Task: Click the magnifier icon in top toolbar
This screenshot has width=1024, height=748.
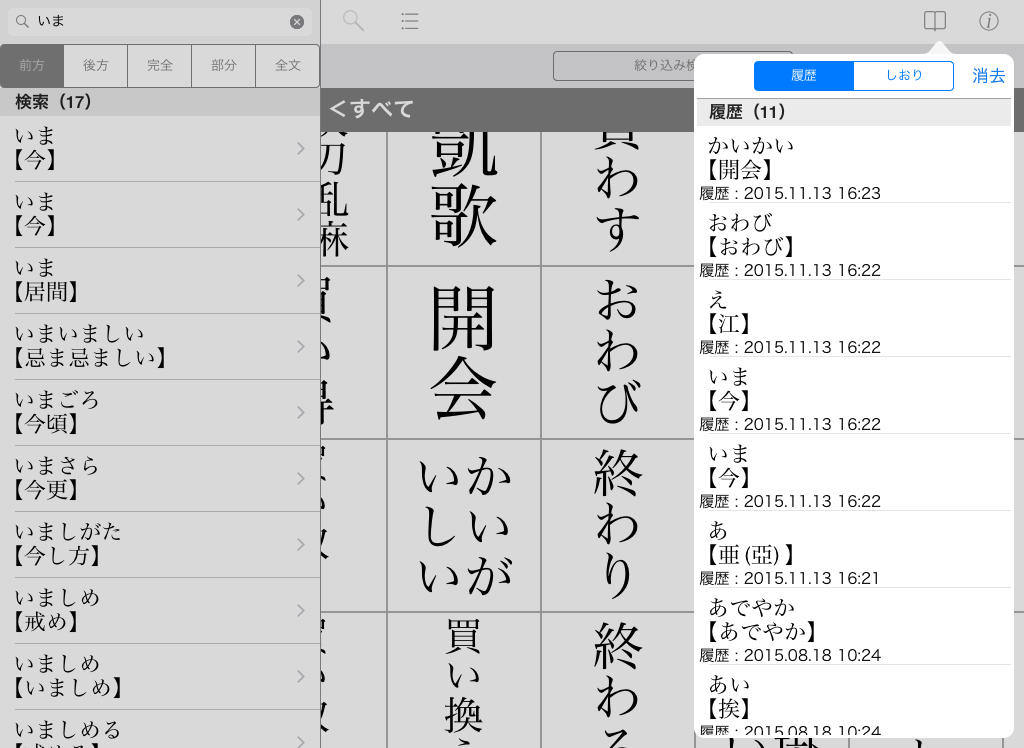Action: 353,21
